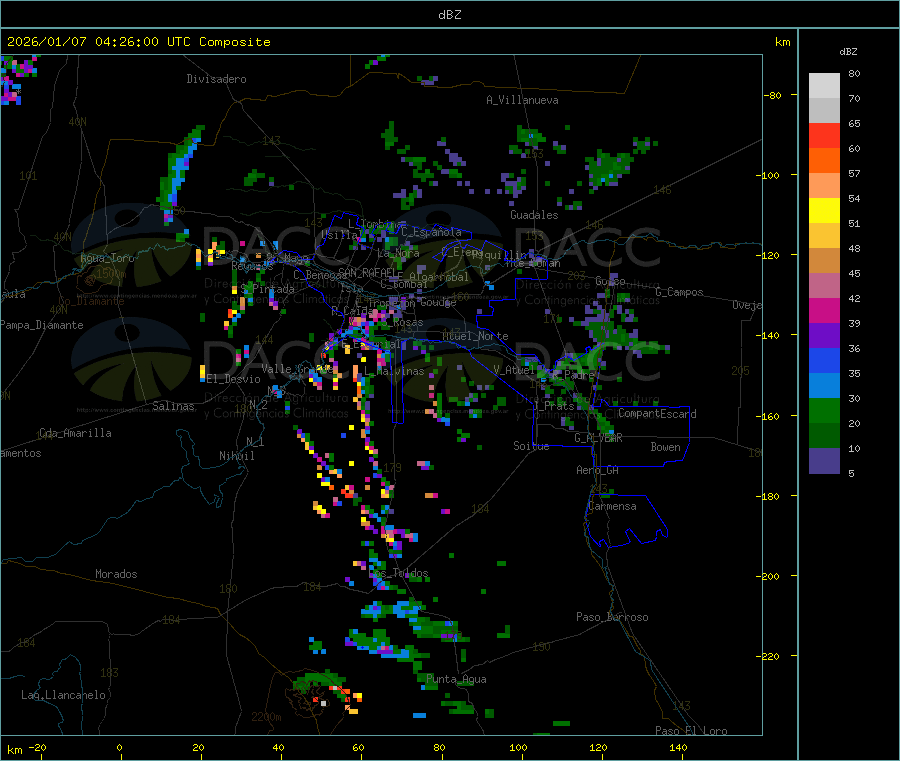Click the 'Soitue' map label
Screen dimensions: 900x761
531,446
